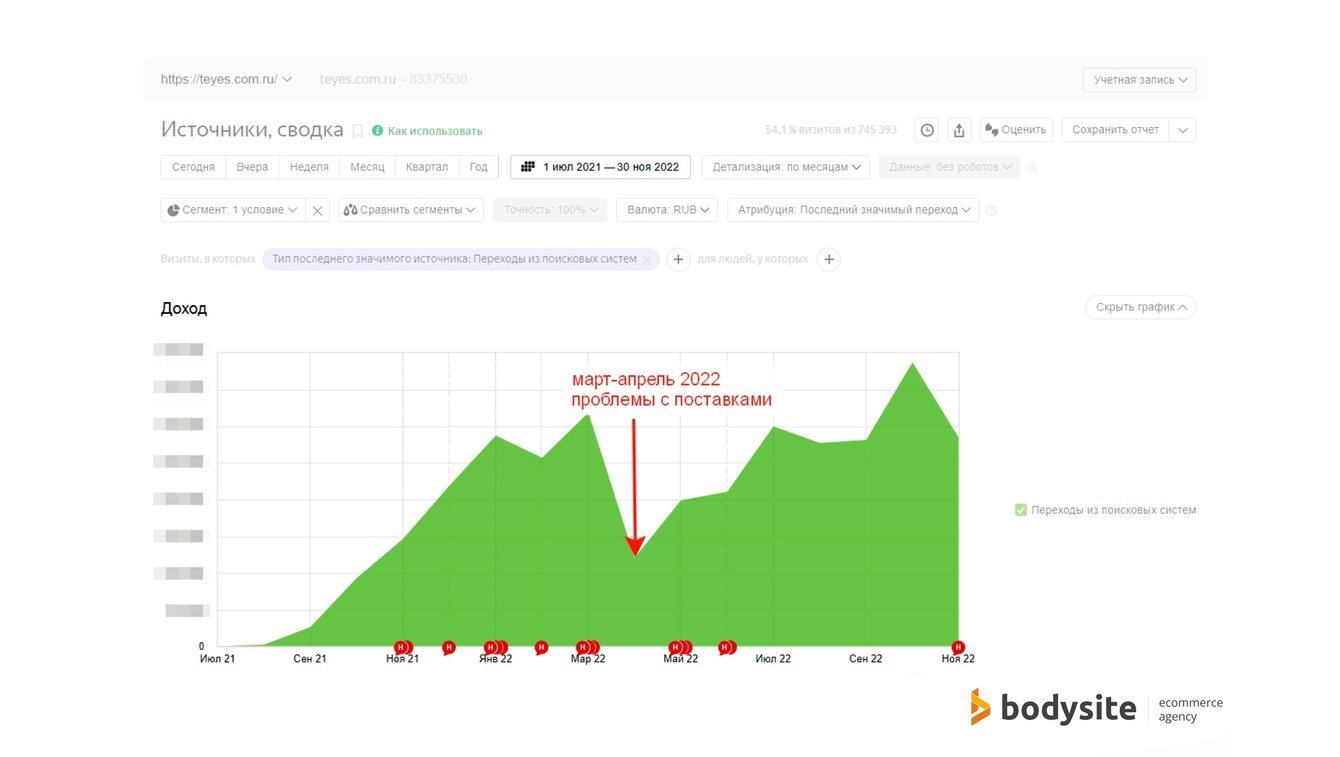Image resolution: width=1340 pixels, height=757 pixels.
Task: Click the teyes.com.ru - 83375530 counter text
Action: click(x=393, y=79)
